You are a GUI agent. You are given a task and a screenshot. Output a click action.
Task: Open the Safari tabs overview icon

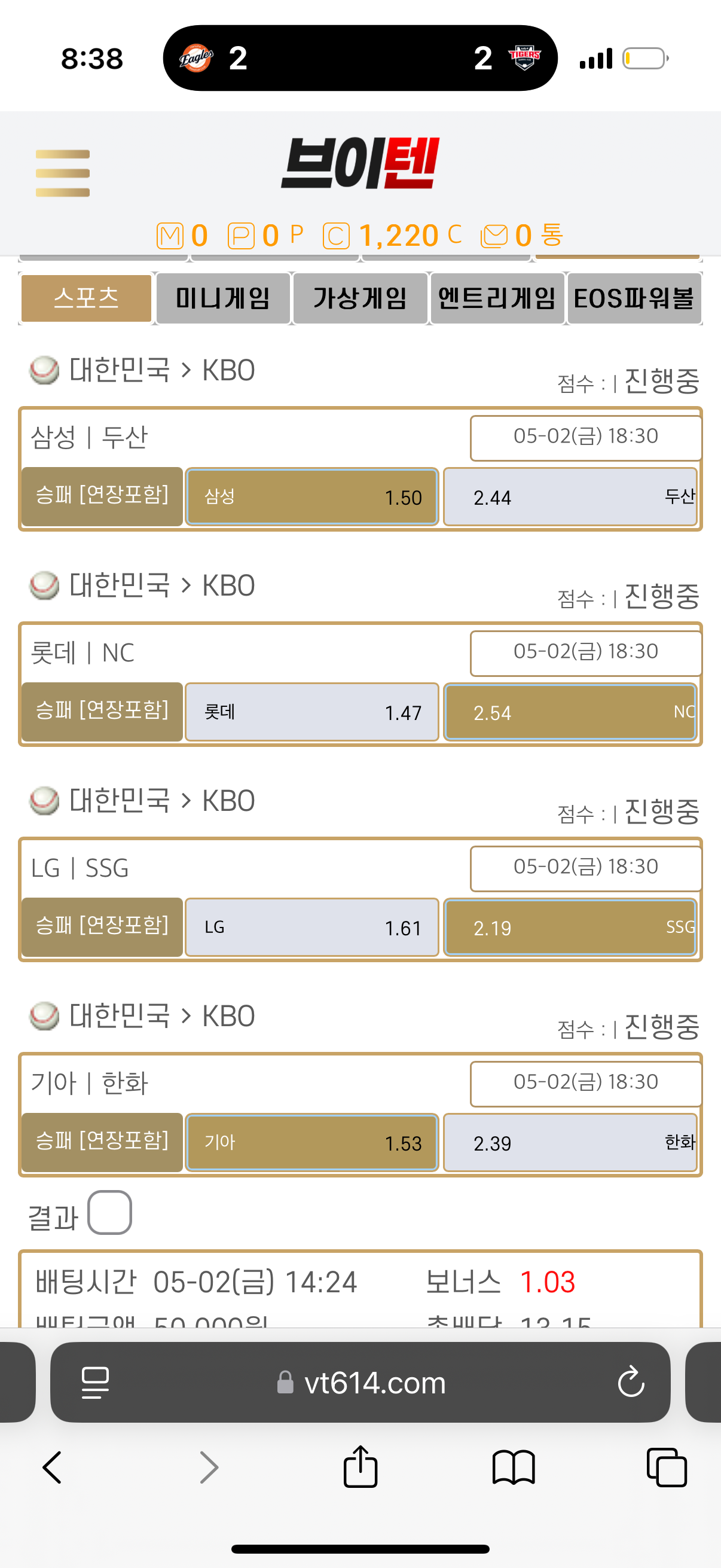click(666, 1468)
